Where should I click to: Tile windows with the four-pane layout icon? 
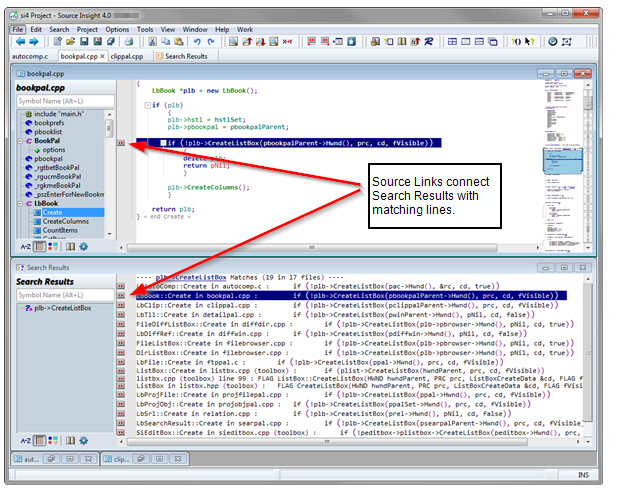click(x=452, y=41)
